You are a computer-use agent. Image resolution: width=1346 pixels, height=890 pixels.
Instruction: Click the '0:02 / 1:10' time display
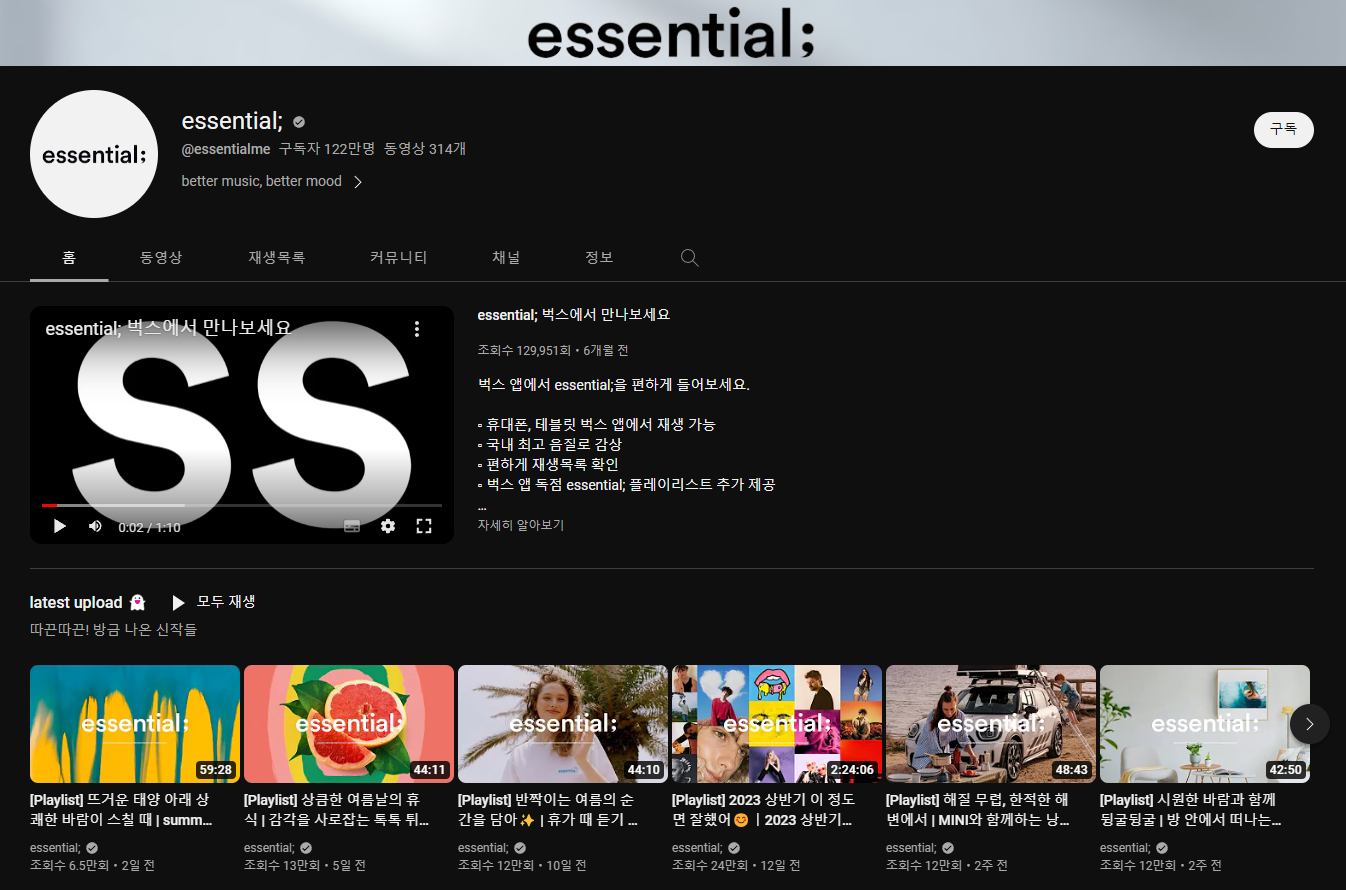[x=149, y=527]
